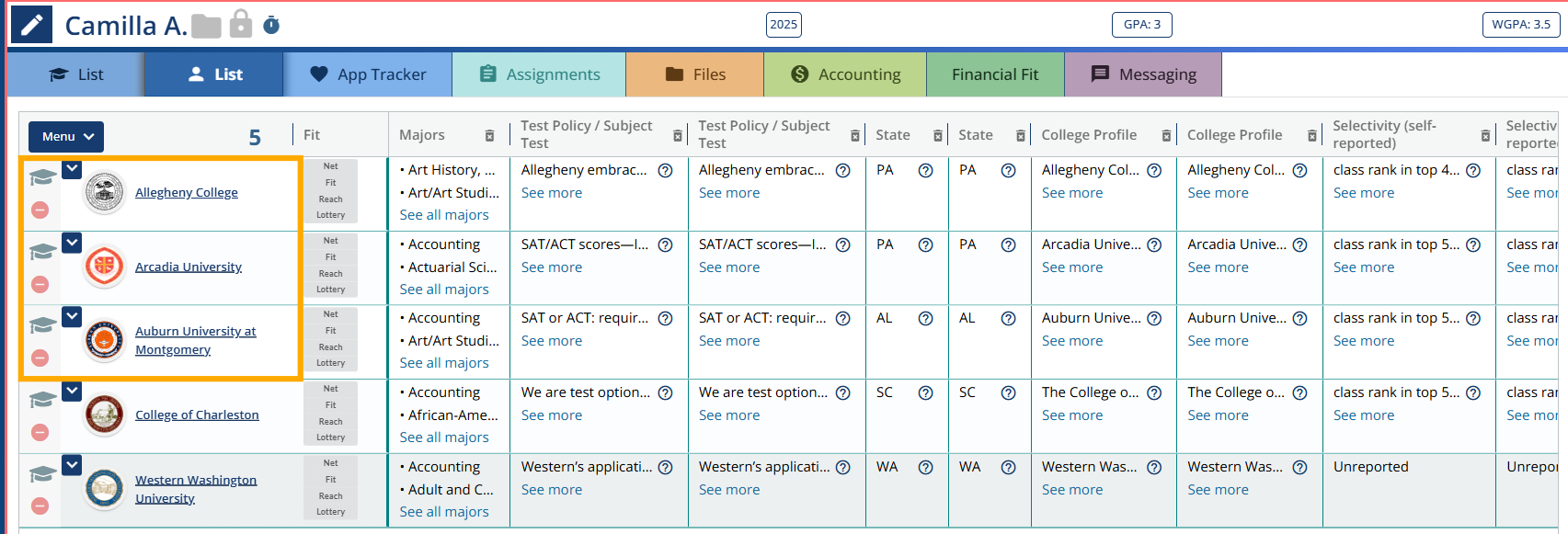Open help icon for Arcadia first college profile
Image resolution: width=1568 pixels, height=534 pixels.
1154,244
